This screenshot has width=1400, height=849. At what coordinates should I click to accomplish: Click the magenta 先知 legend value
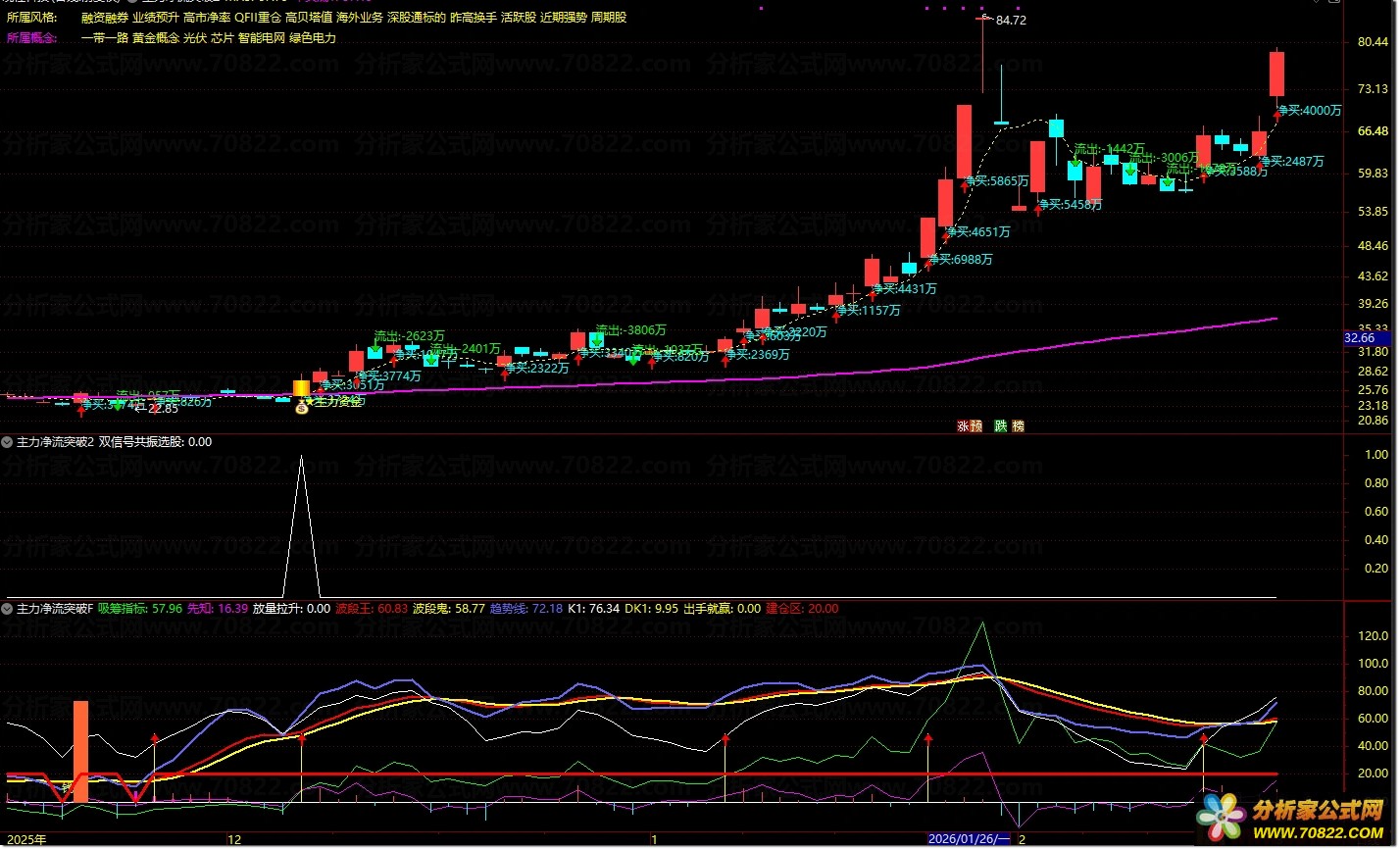click(218, 609)
